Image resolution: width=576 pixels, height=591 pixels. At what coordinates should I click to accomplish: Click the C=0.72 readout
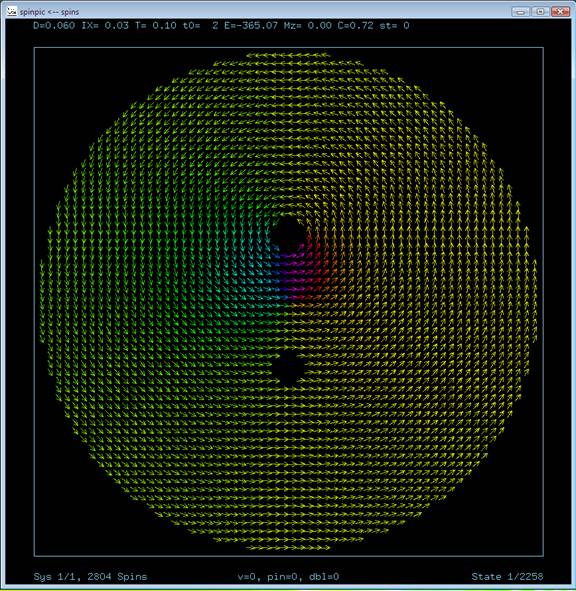tap(355, 26)
